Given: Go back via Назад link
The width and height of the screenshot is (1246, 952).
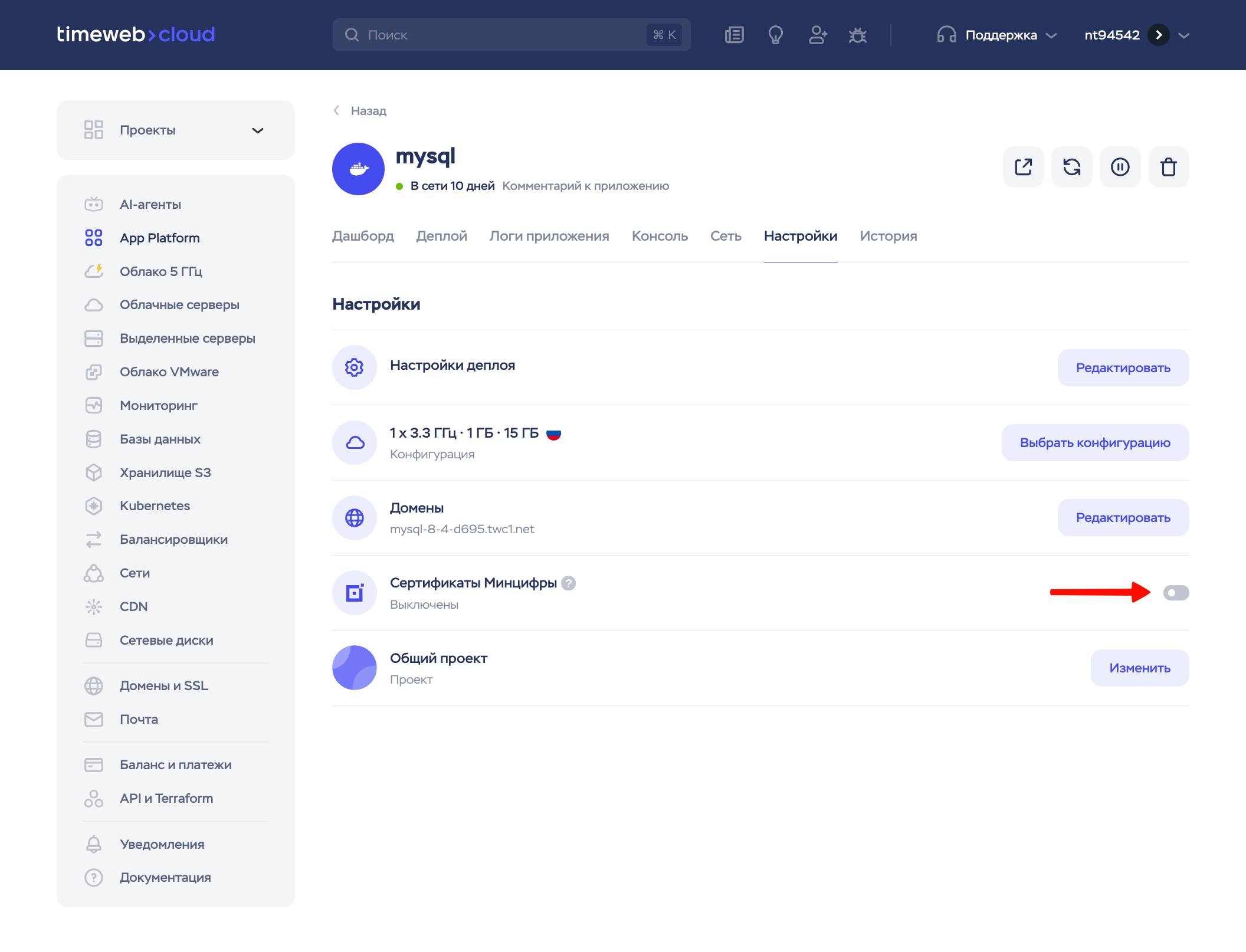Looking at the screenshot, I should (360, 111).
